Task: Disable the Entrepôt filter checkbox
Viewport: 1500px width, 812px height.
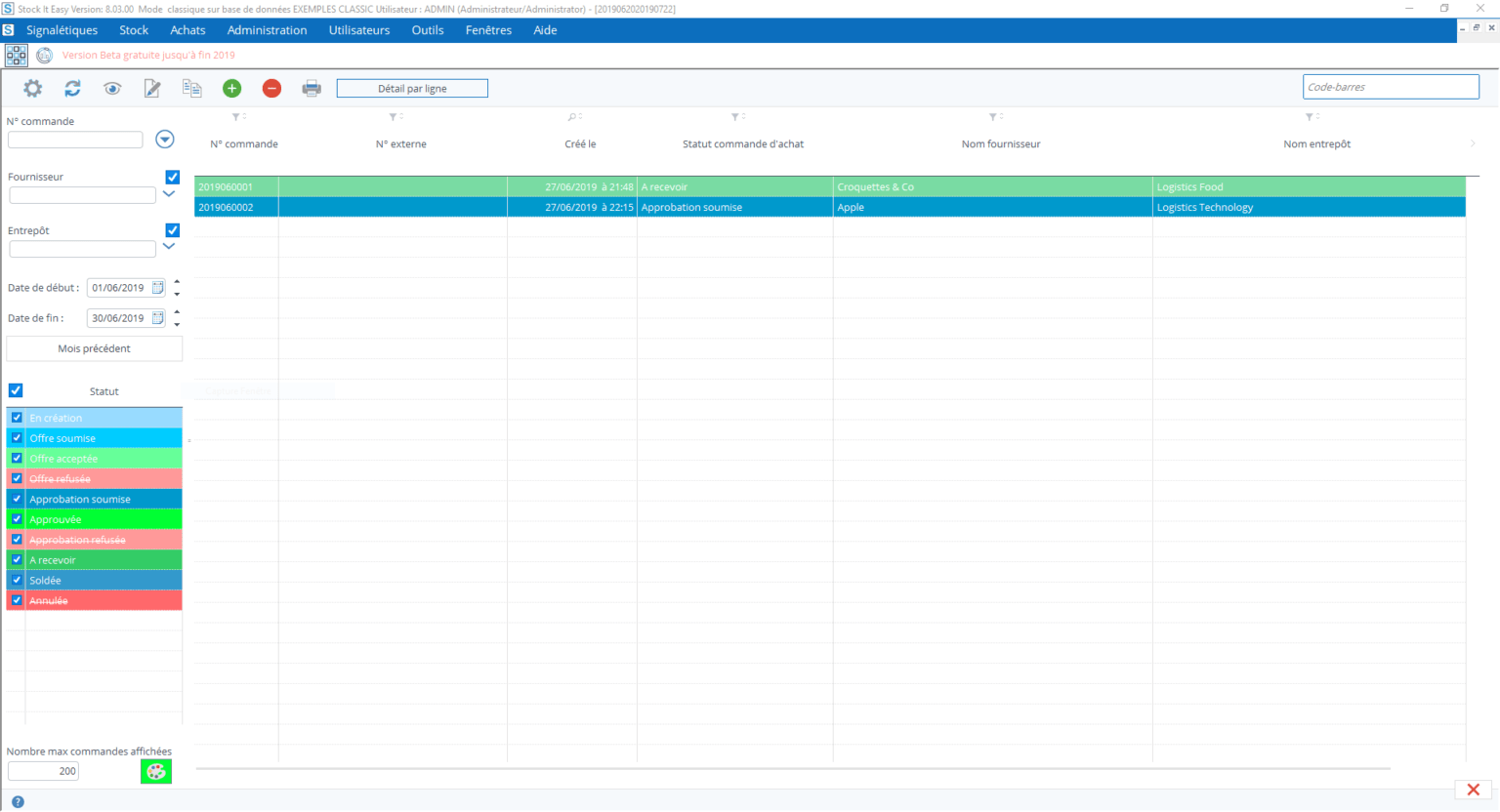Action: click(172, 230)
